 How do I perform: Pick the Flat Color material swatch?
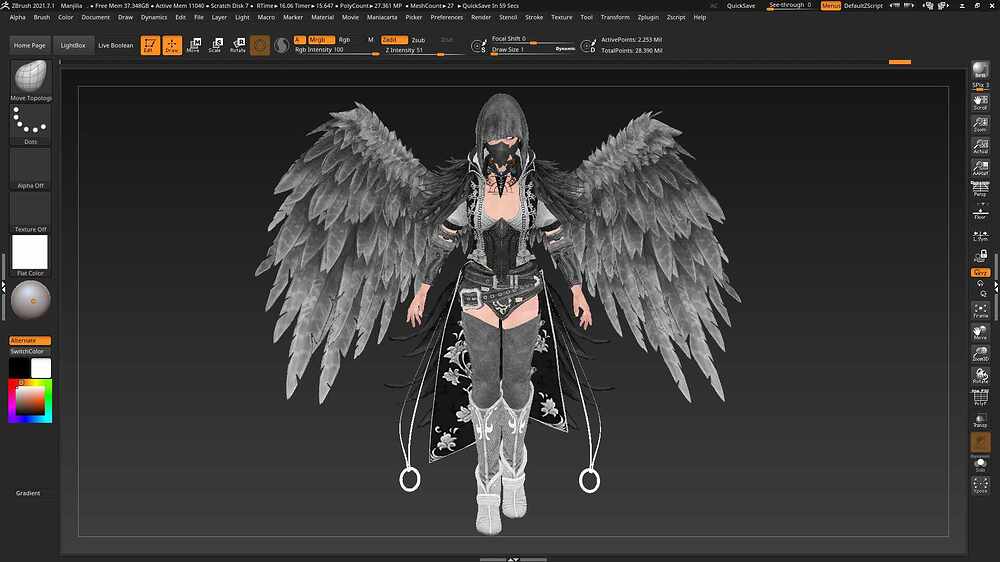click(30, 255)
